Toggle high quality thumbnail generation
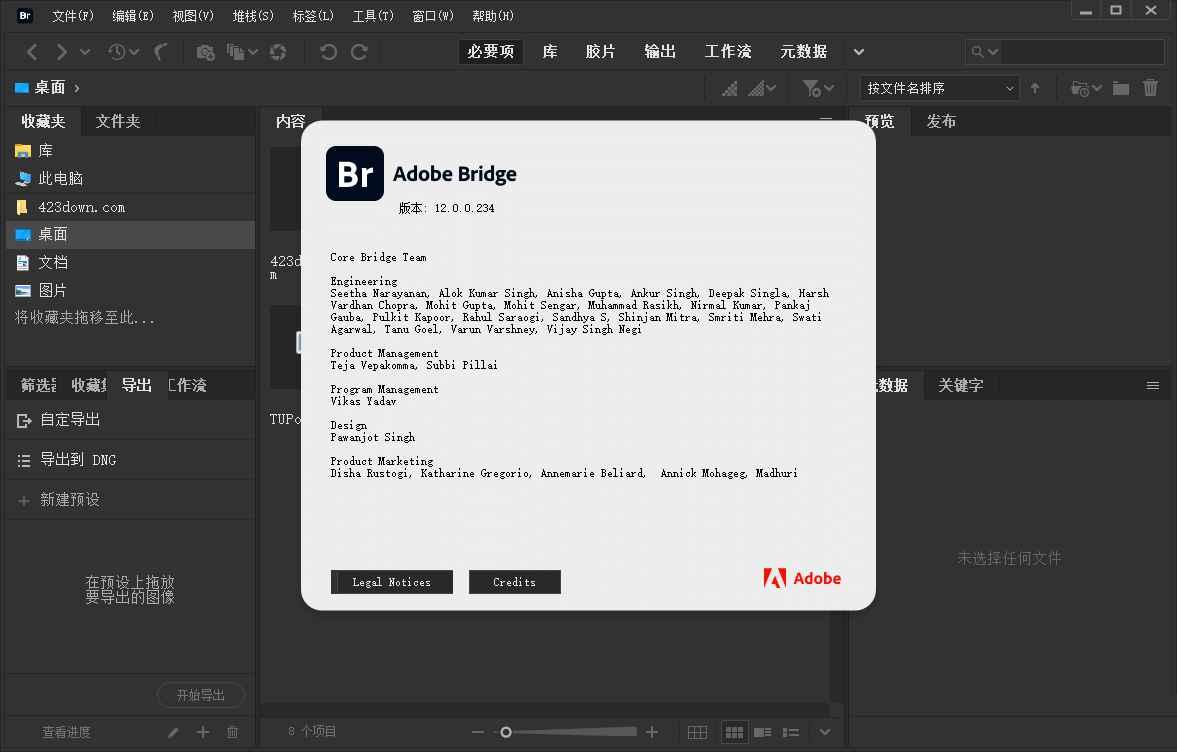 tap(757, 87)
